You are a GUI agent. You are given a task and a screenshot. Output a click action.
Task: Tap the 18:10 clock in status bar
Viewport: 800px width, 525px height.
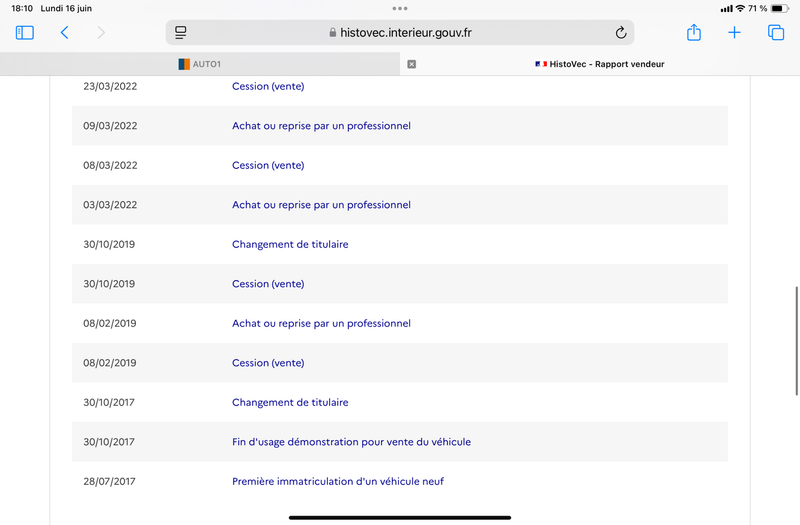tap(22, 8)
